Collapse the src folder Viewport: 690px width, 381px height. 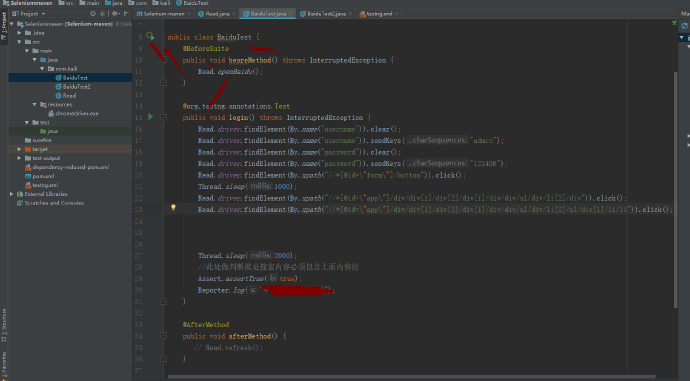click(19, 42)
